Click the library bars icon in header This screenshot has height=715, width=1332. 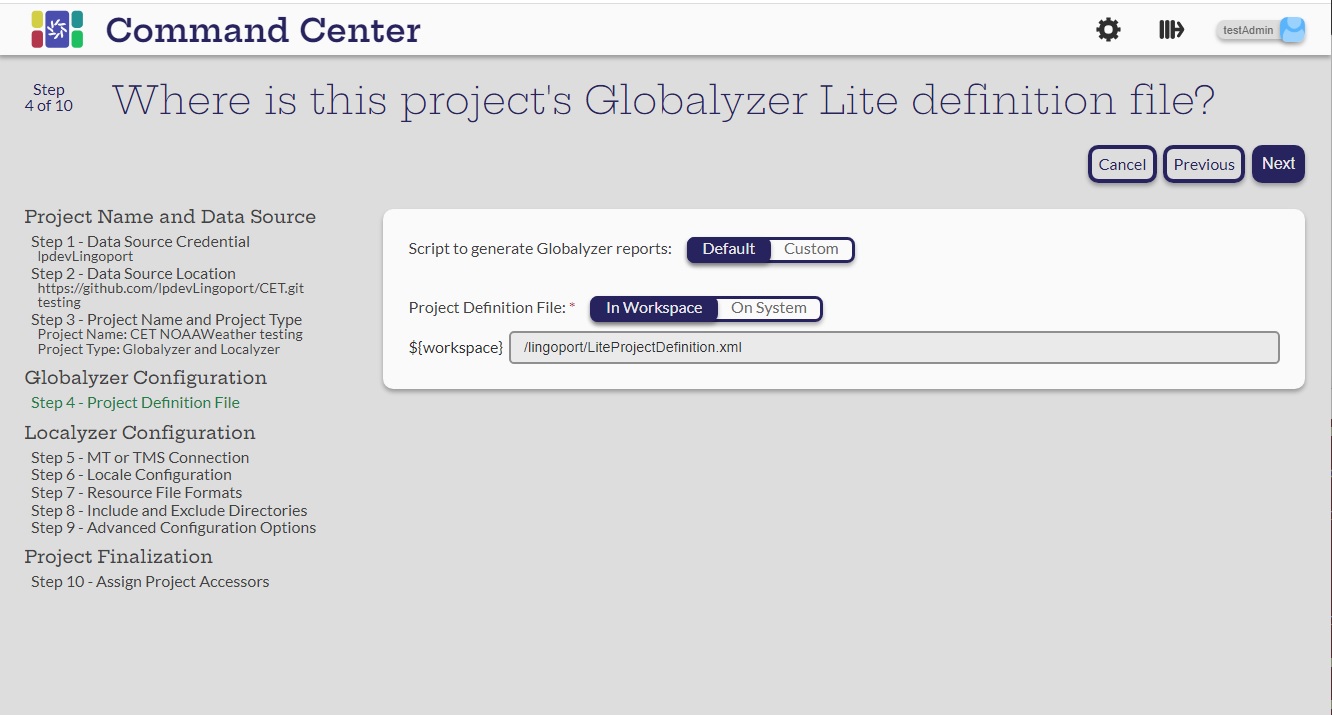(x=1171, y=30)
